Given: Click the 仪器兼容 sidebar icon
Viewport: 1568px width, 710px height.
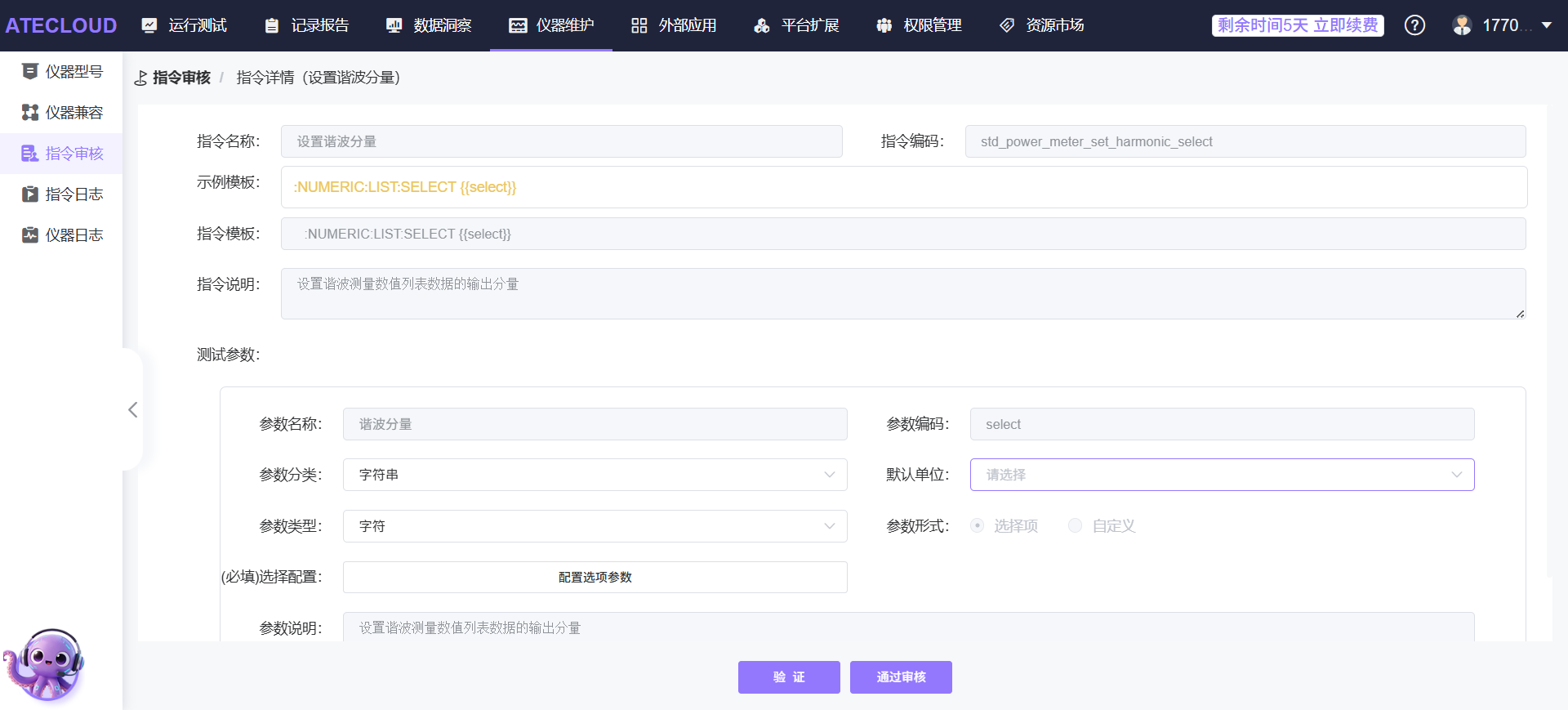Looking at the screenshot, I should coord(30,112).
